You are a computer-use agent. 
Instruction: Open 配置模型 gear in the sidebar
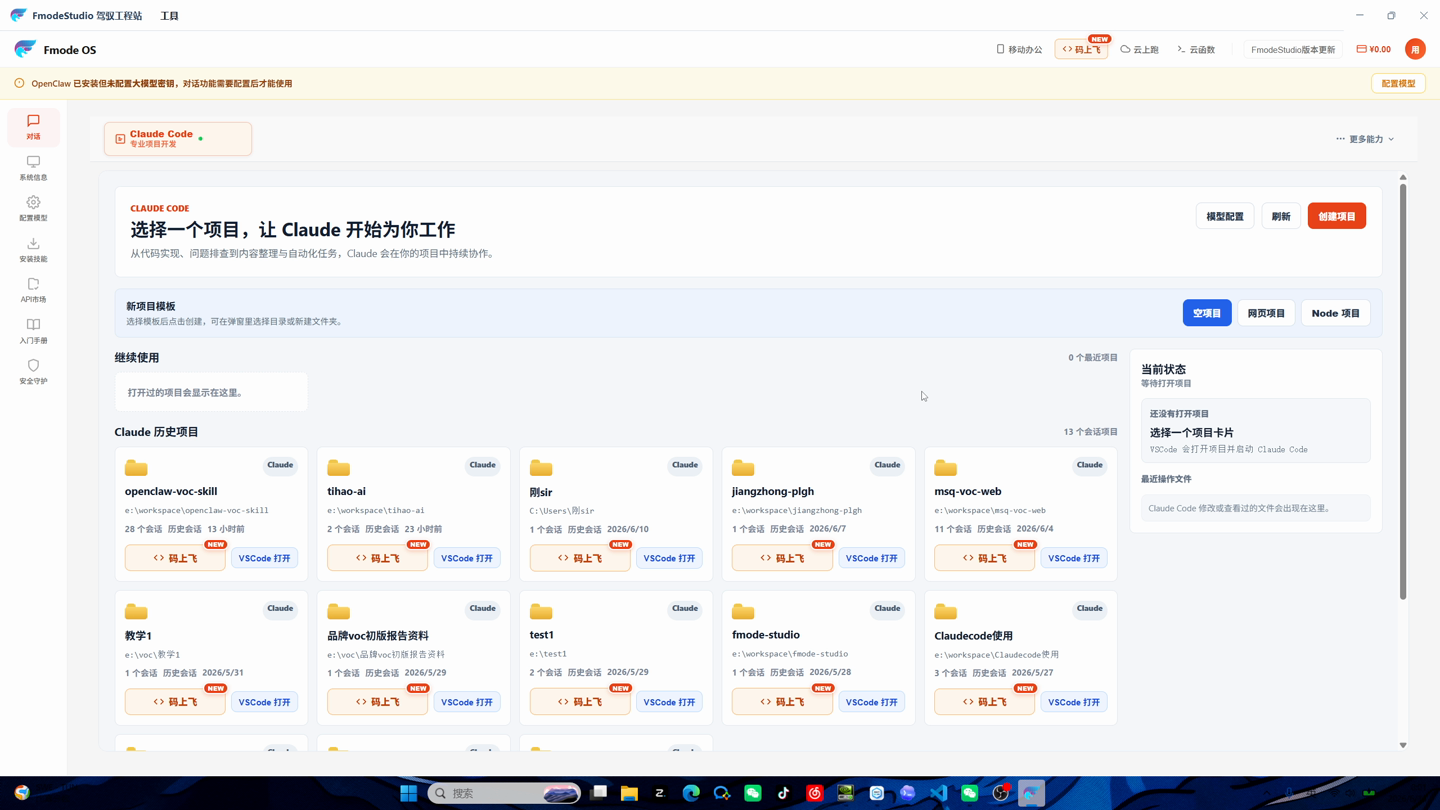pos(33,208)
